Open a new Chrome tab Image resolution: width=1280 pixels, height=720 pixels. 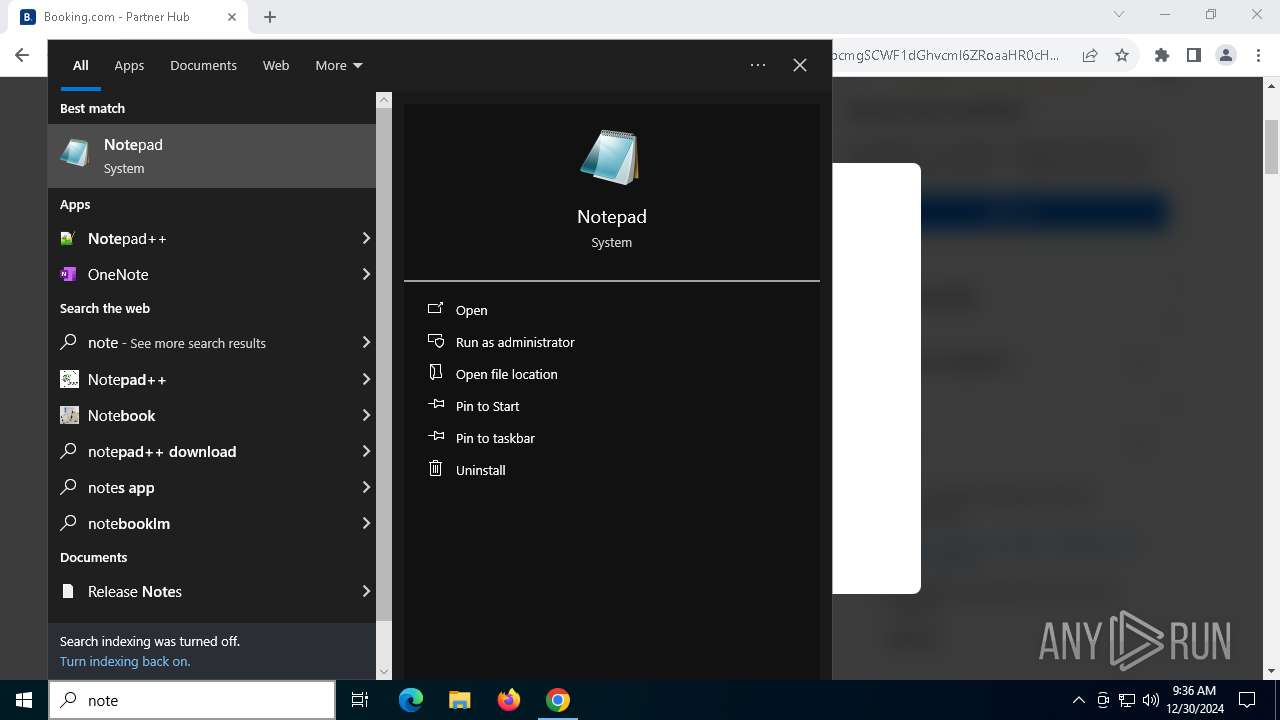pos(270,17)
